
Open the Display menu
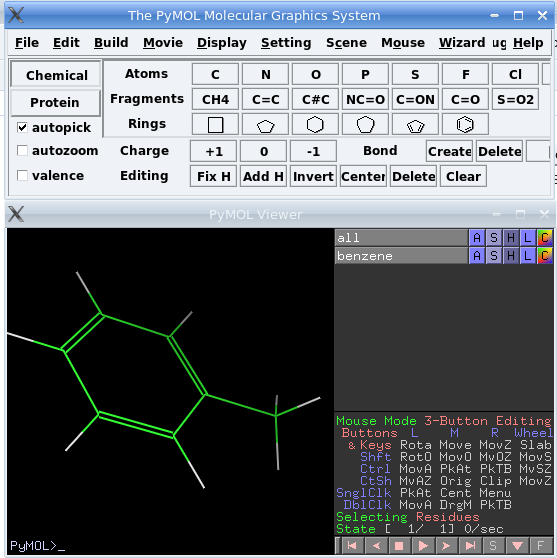pyautogui.click(x=222, y=43)
